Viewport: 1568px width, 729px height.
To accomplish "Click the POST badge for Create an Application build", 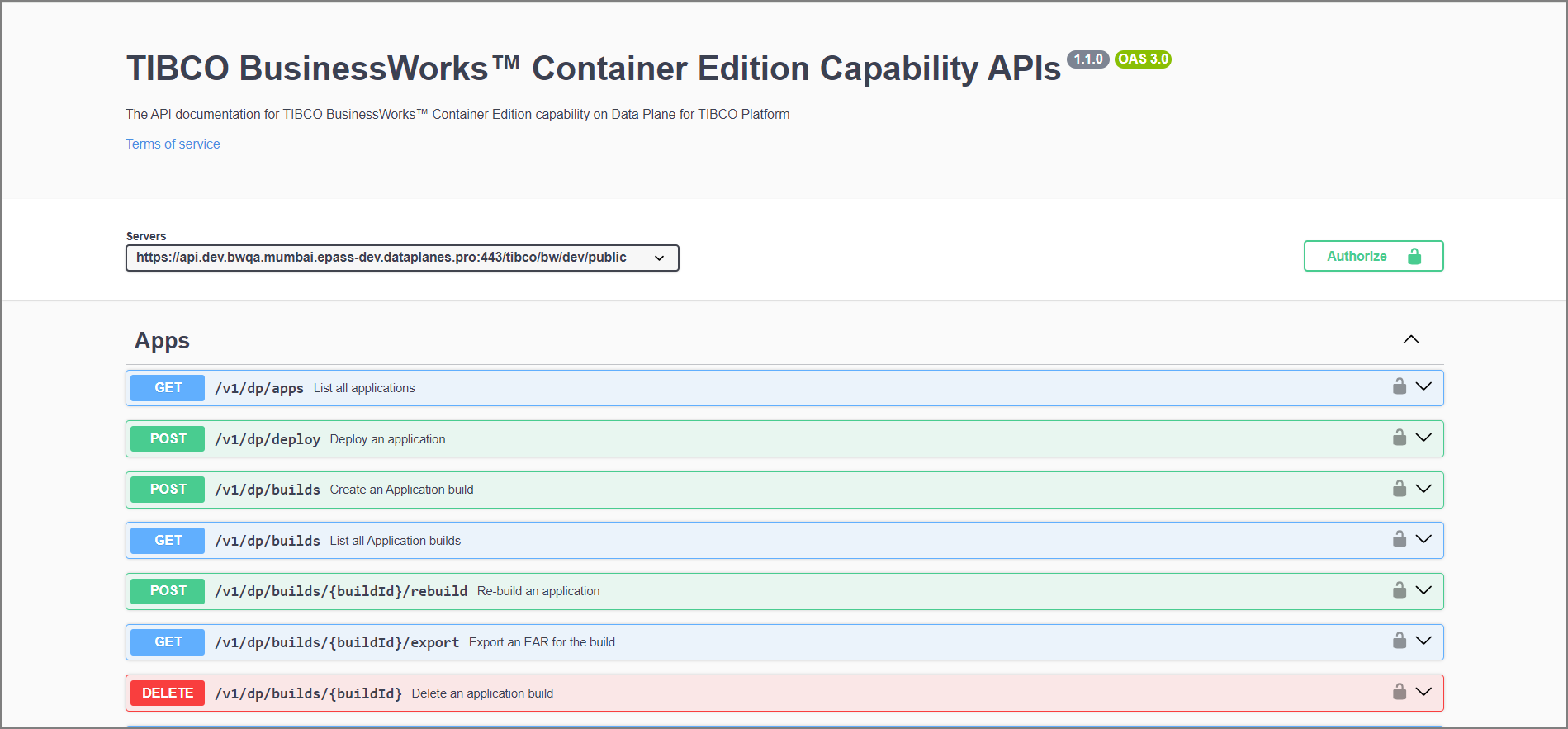I will pos(168,490).
